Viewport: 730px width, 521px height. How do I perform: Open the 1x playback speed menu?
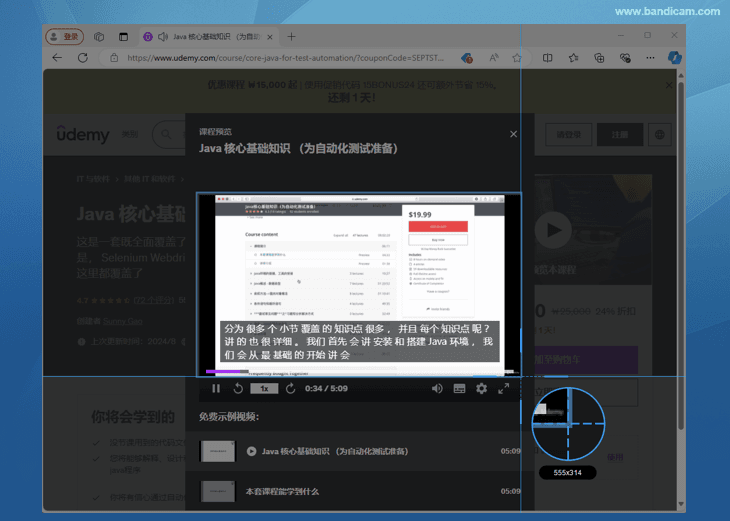[x=264, y=388]
